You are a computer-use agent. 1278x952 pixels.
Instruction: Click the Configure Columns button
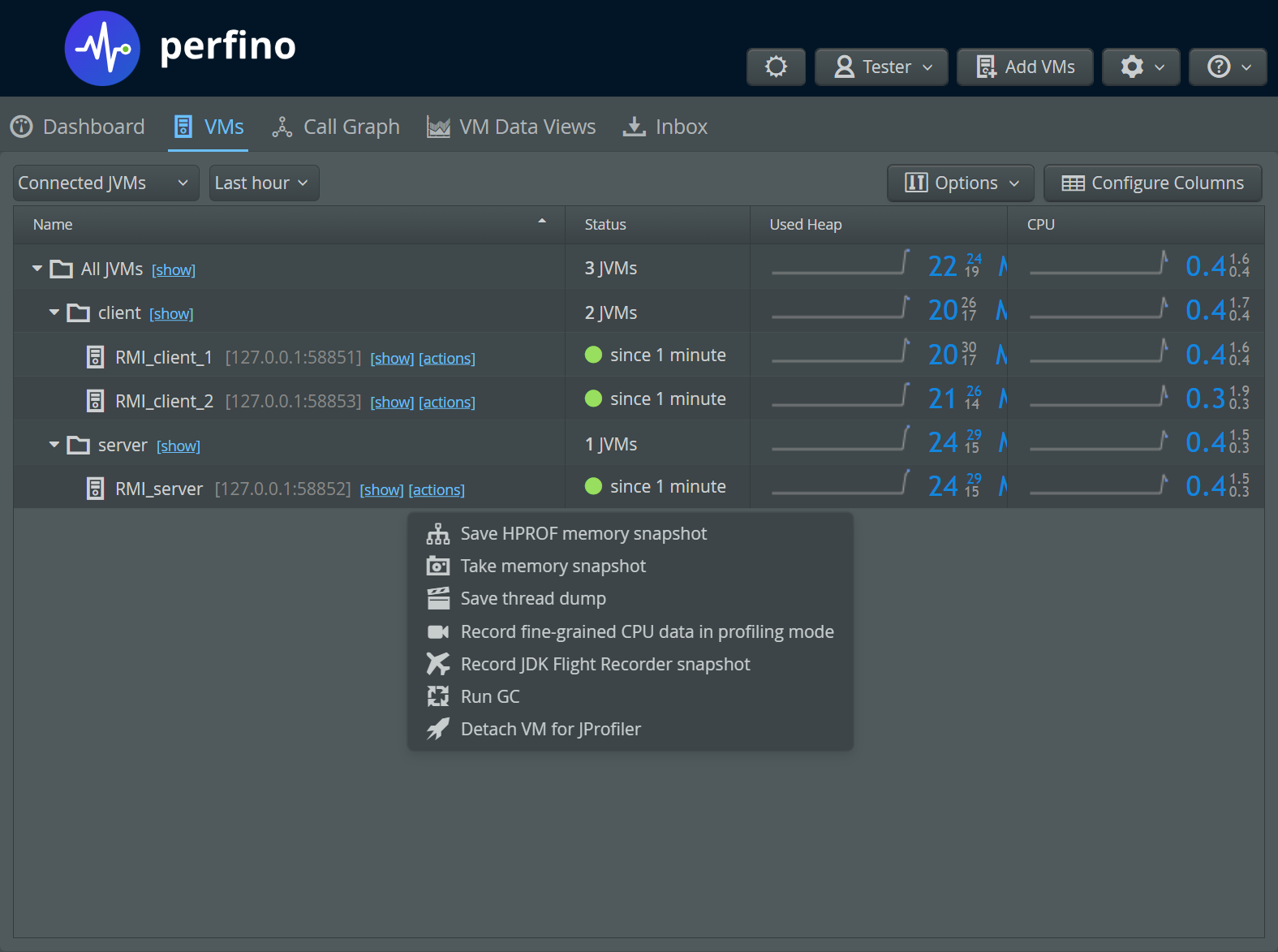tap(1152, 183)
